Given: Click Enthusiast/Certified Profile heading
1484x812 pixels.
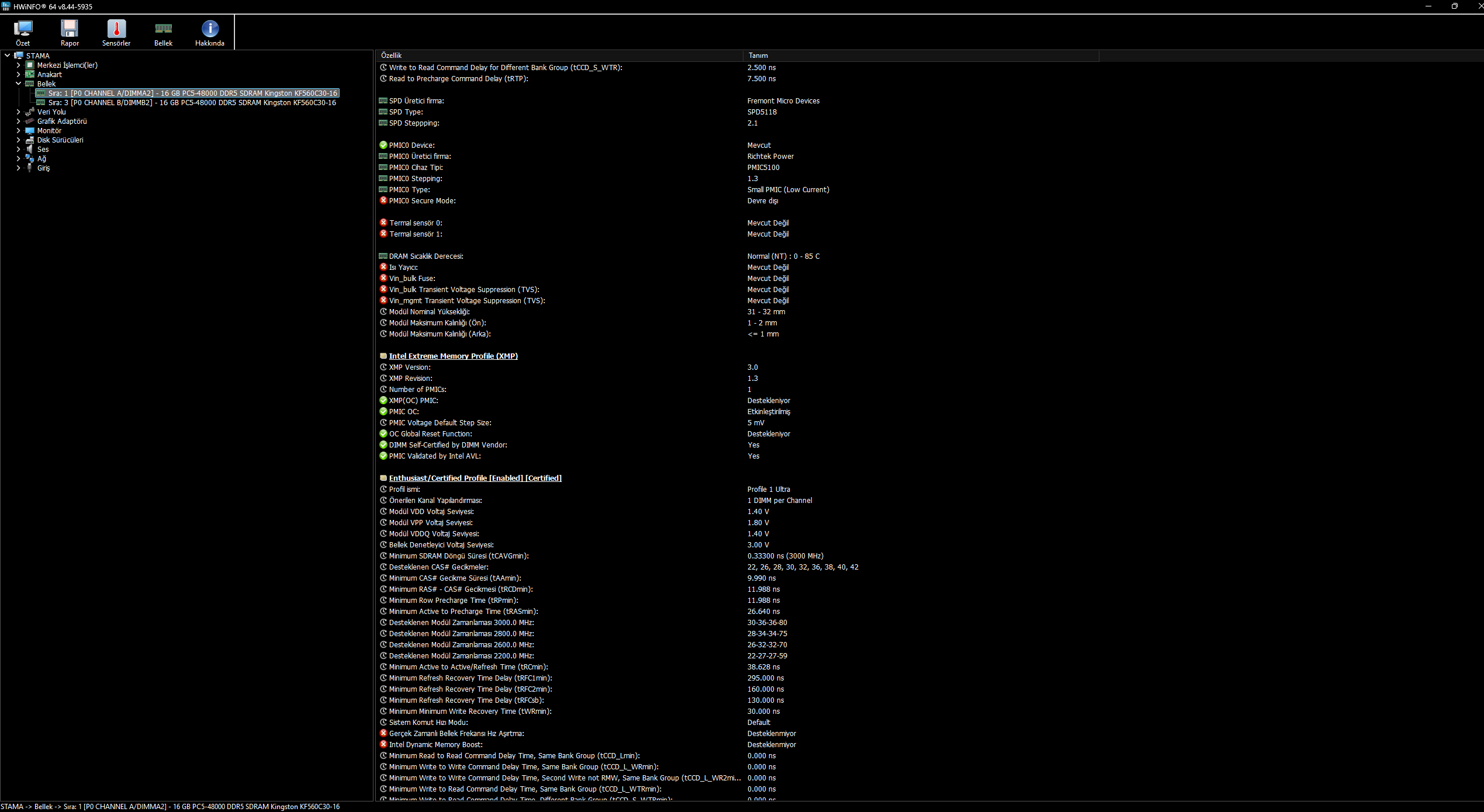Looking at the screenshot, I should coord(475,478).
